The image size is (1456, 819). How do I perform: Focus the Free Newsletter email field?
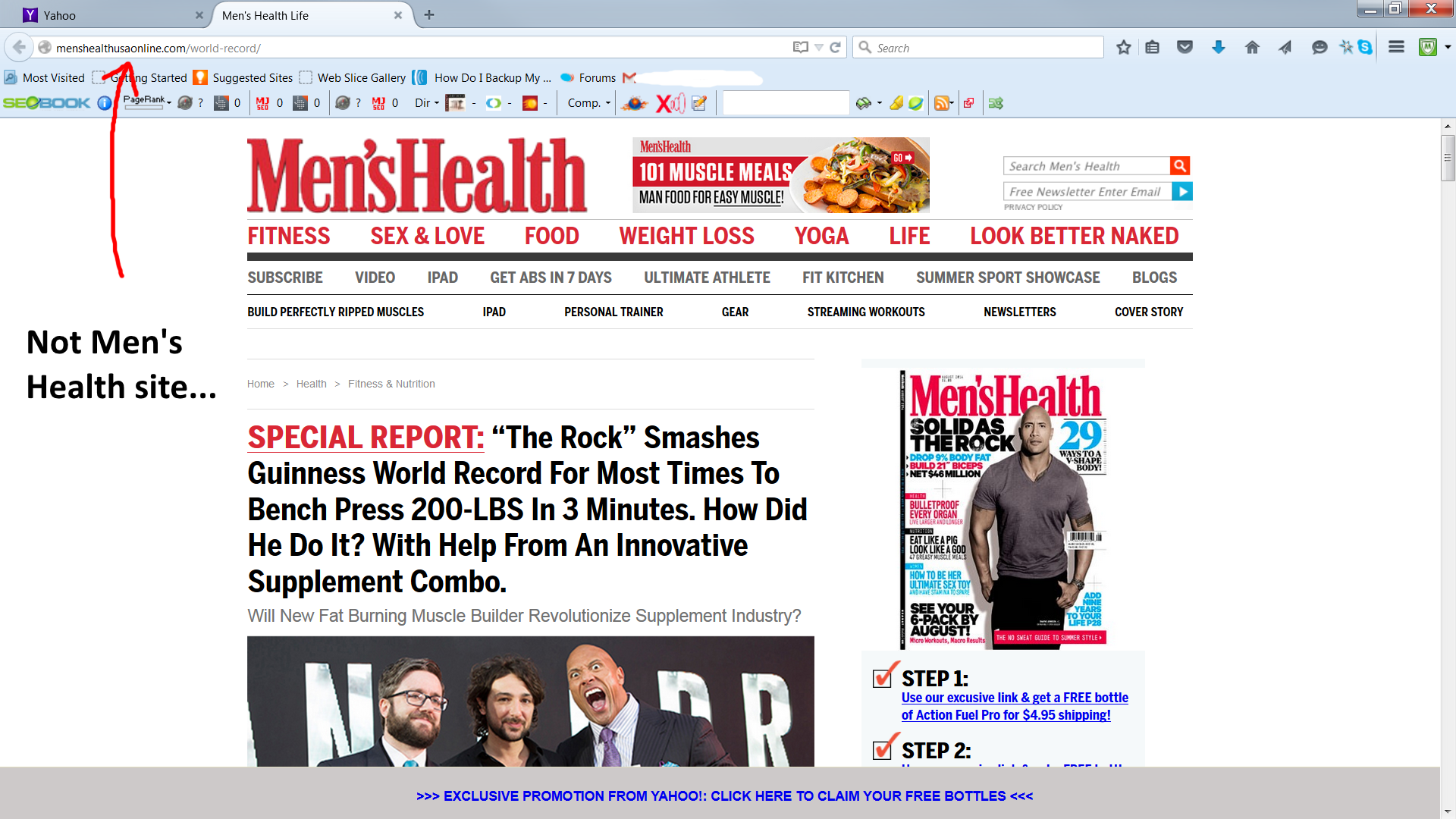pos(1087,191)
